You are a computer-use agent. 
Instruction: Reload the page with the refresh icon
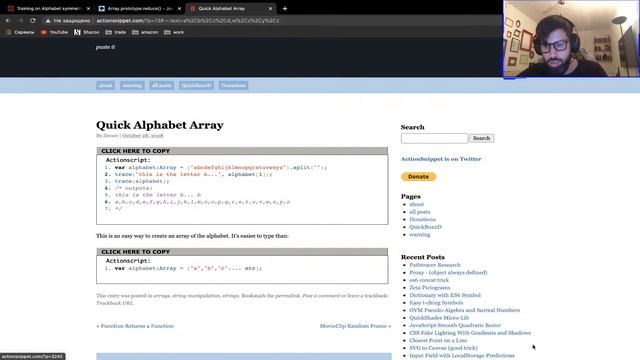(x=33, y=20)
